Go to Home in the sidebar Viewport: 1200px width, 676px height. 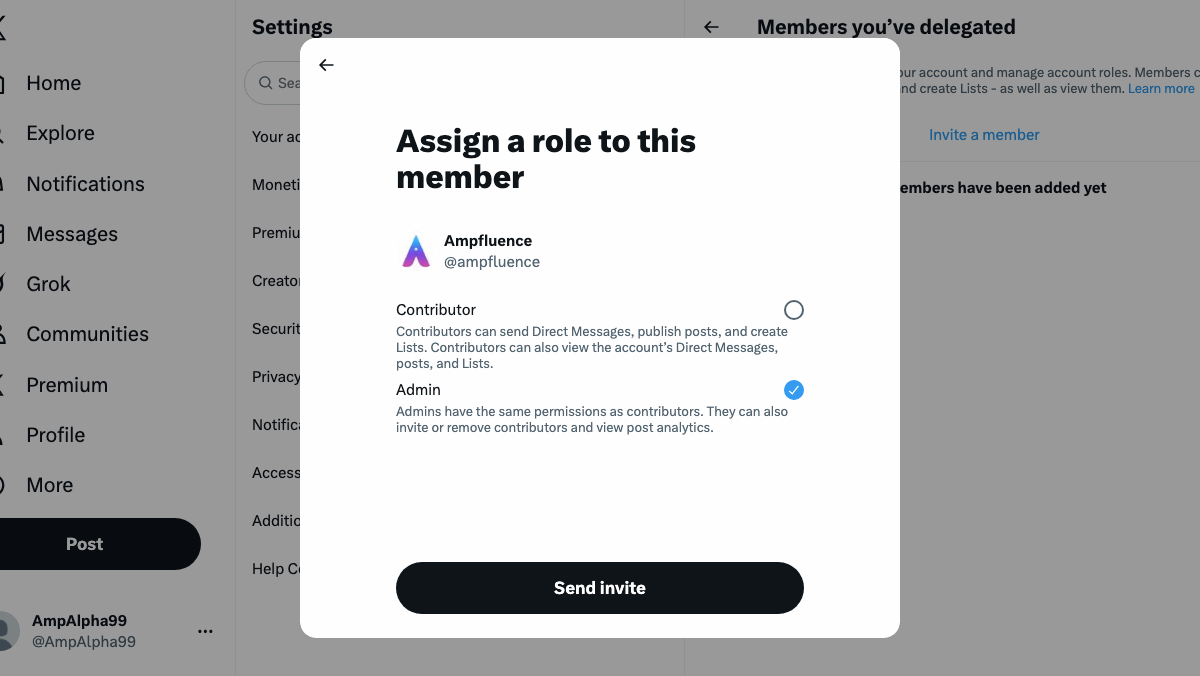click(x=53, y=83)
